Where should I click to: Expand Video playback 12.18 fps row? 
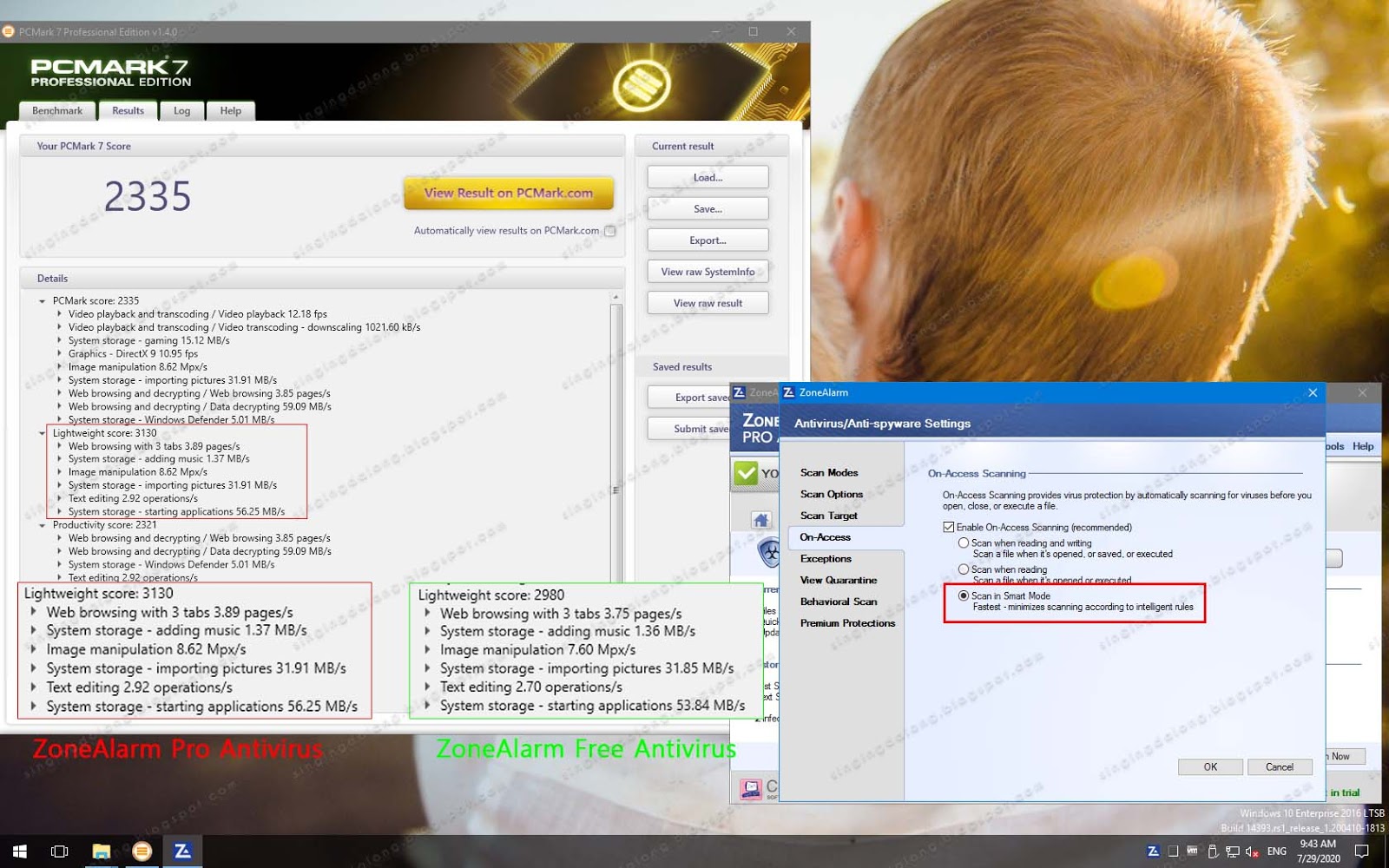60,314
